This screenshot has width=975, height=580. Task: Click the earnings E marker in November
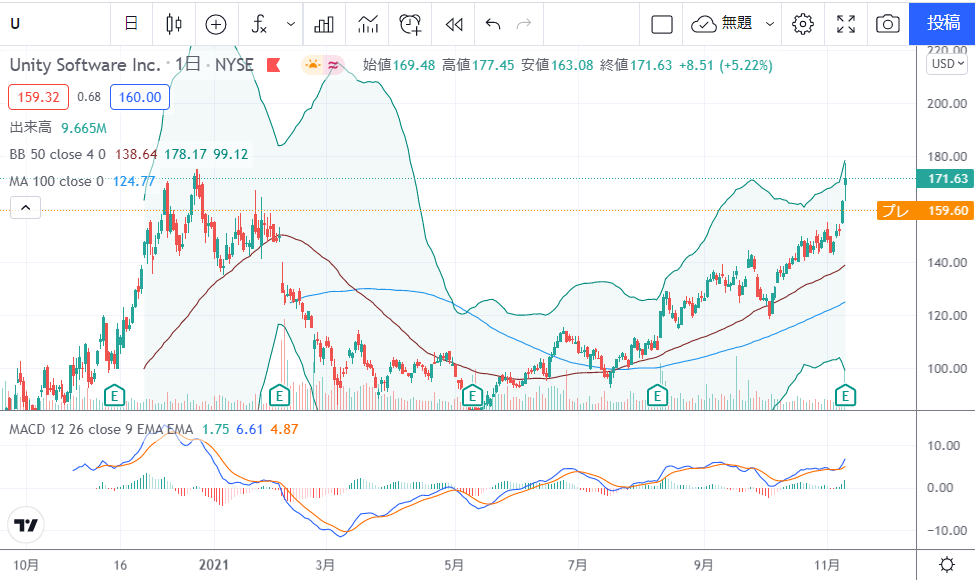click(x=845, y=395)
